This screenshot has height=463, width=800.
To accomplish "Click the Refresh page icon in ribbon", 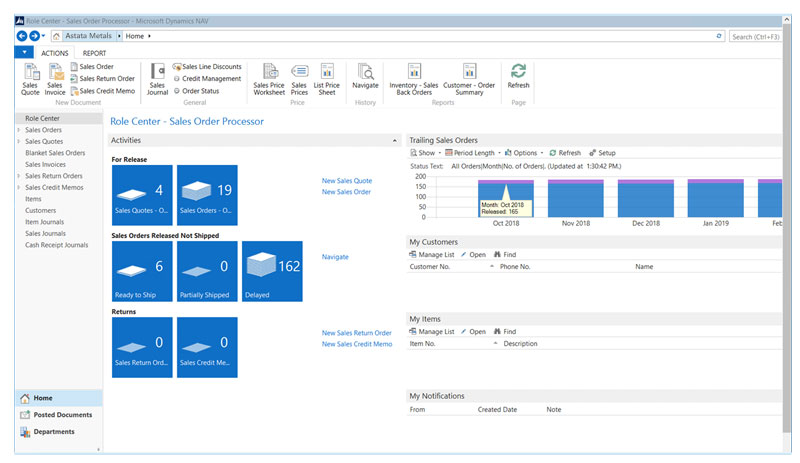I will [x=518, y=76].
